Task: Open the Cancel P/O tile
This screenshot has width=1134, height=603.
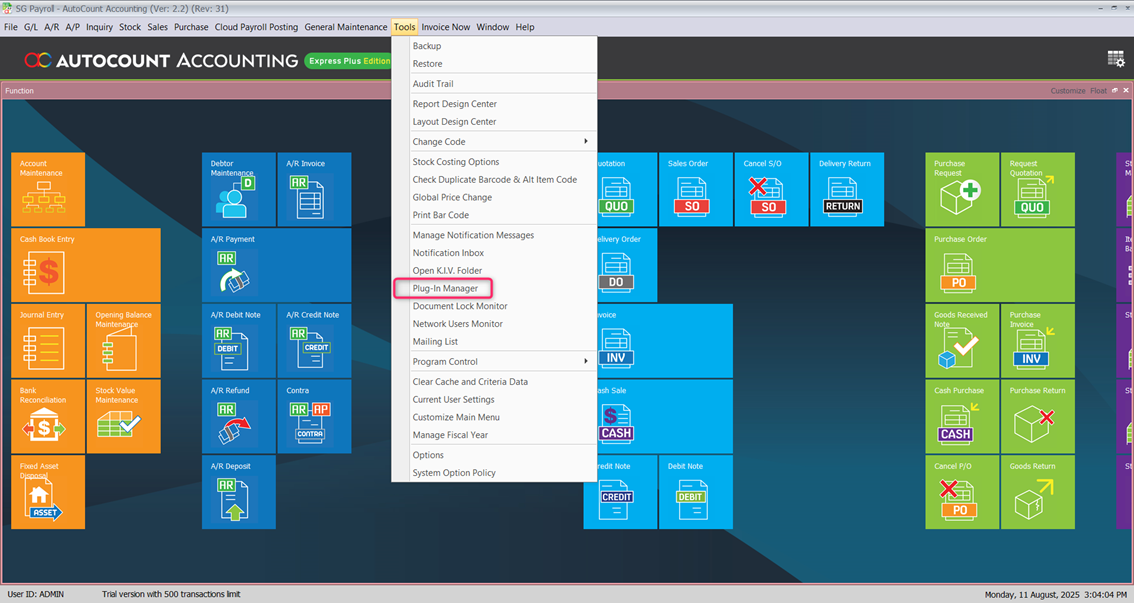Action: coord(962,492)
